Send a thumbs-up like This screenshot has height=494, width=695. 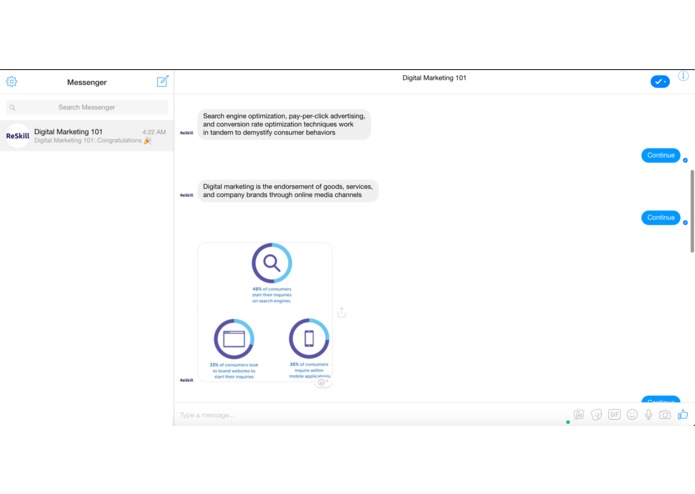[683, 414]
